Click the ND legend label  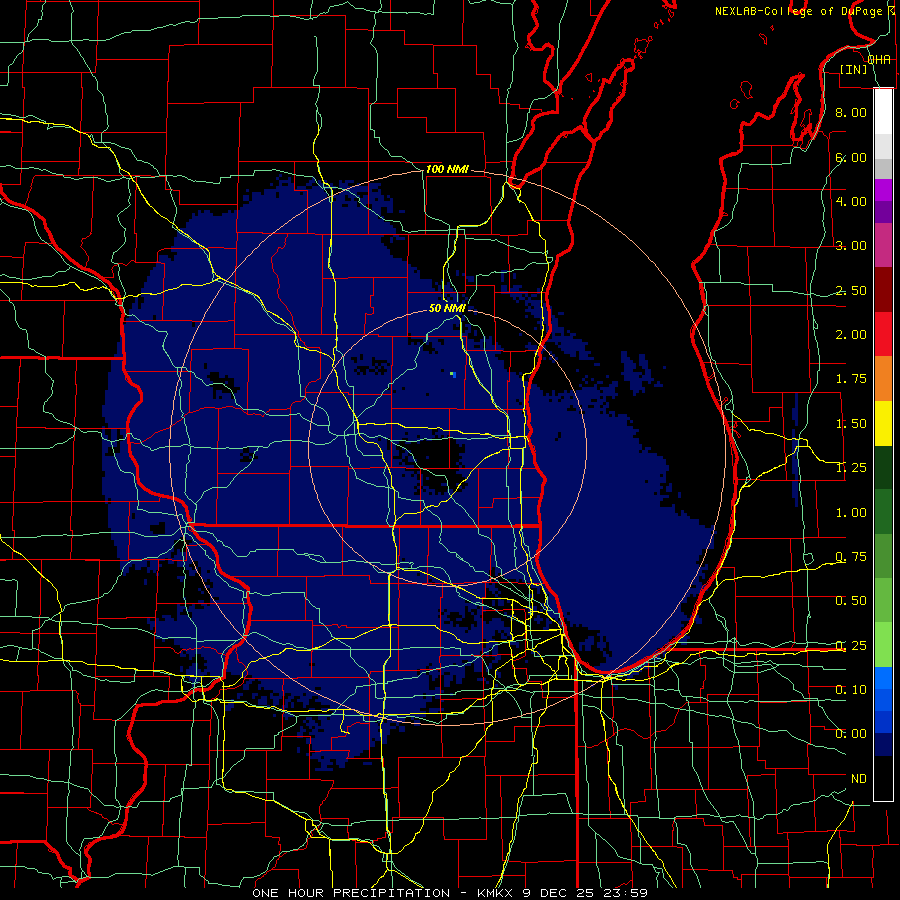point(859,779)
